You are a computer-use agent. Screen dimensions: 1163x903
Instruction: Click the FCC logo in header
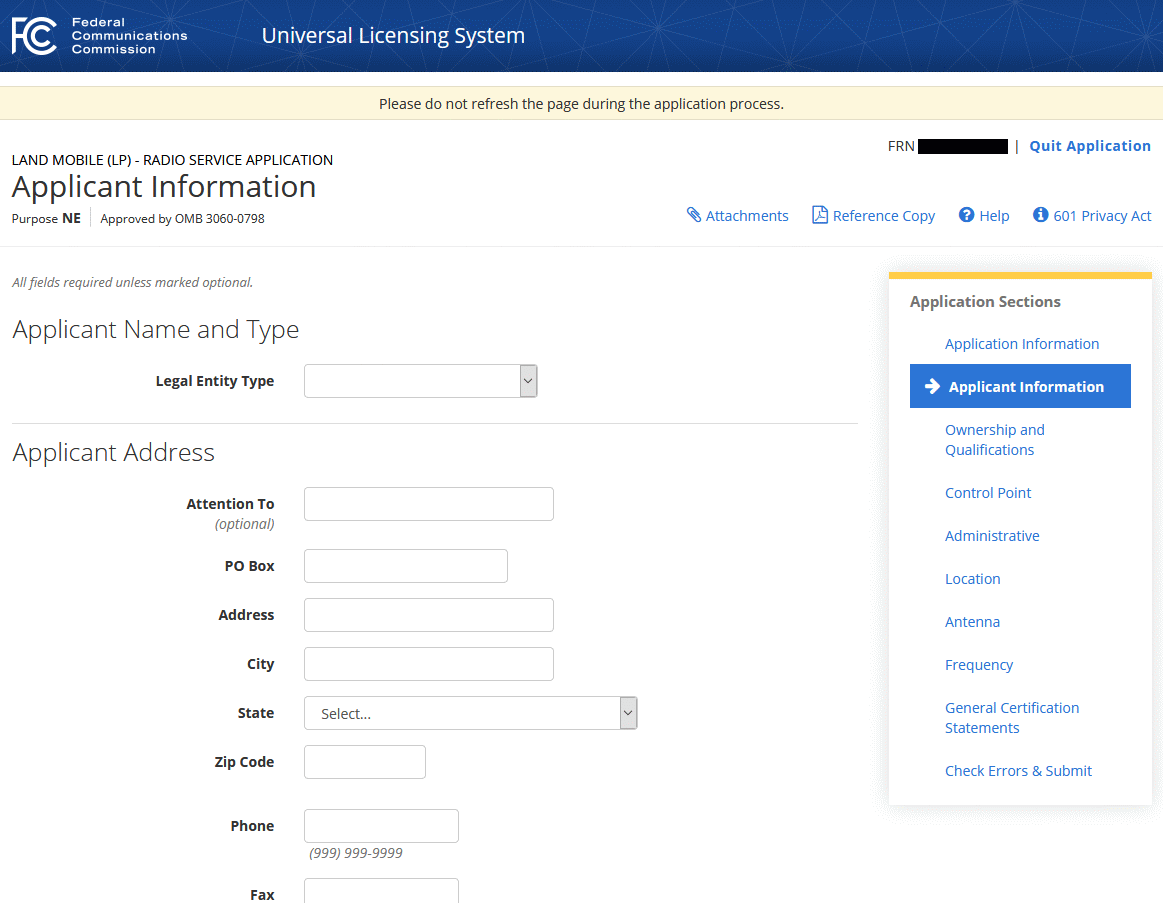pyautogui.click(x=98, y=36)
